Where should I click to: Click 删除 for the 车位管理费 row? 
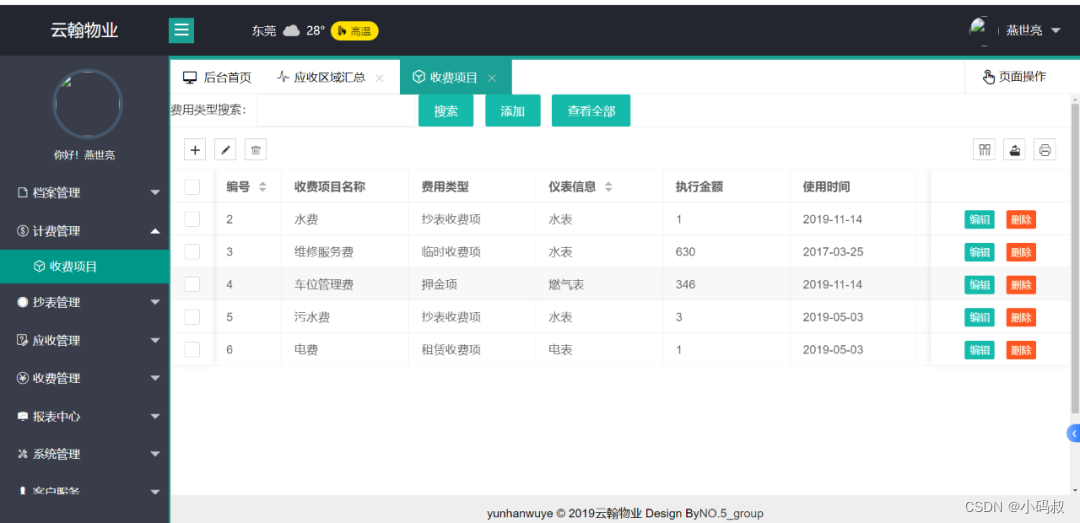[x=1021, y=285]
